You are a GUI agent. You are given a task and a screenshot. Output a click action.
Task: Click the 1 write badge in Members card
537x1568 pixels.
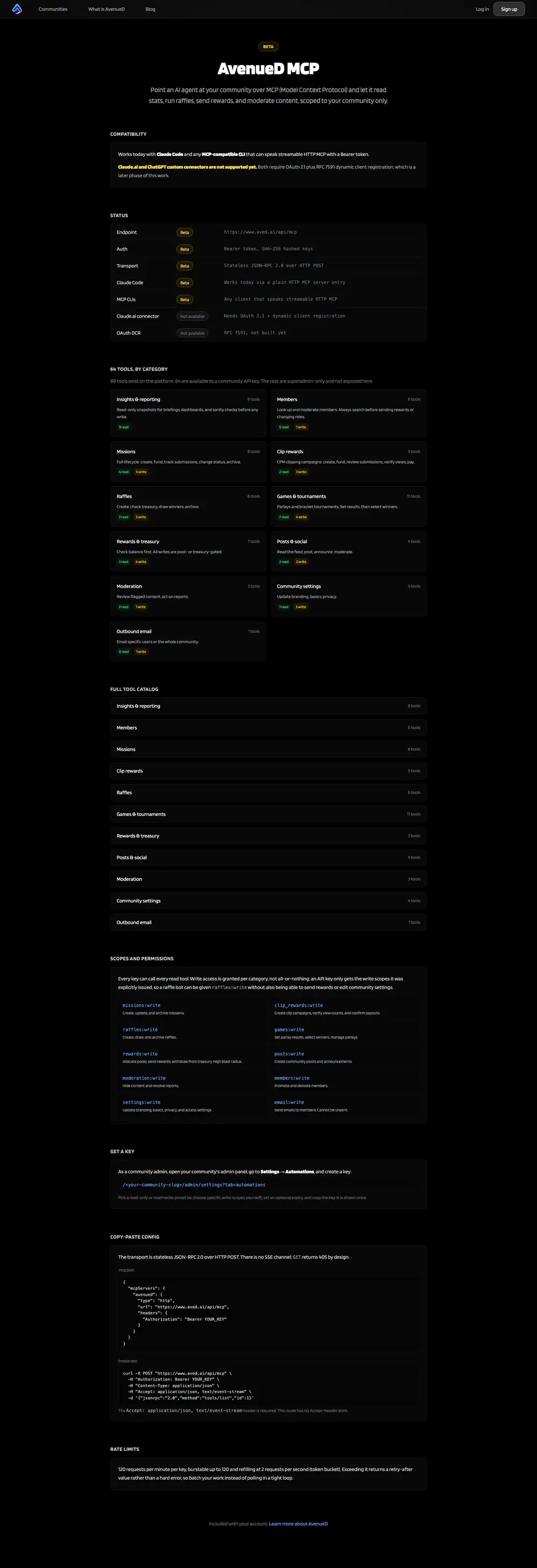pyautogui.click(x=301, y=427)
